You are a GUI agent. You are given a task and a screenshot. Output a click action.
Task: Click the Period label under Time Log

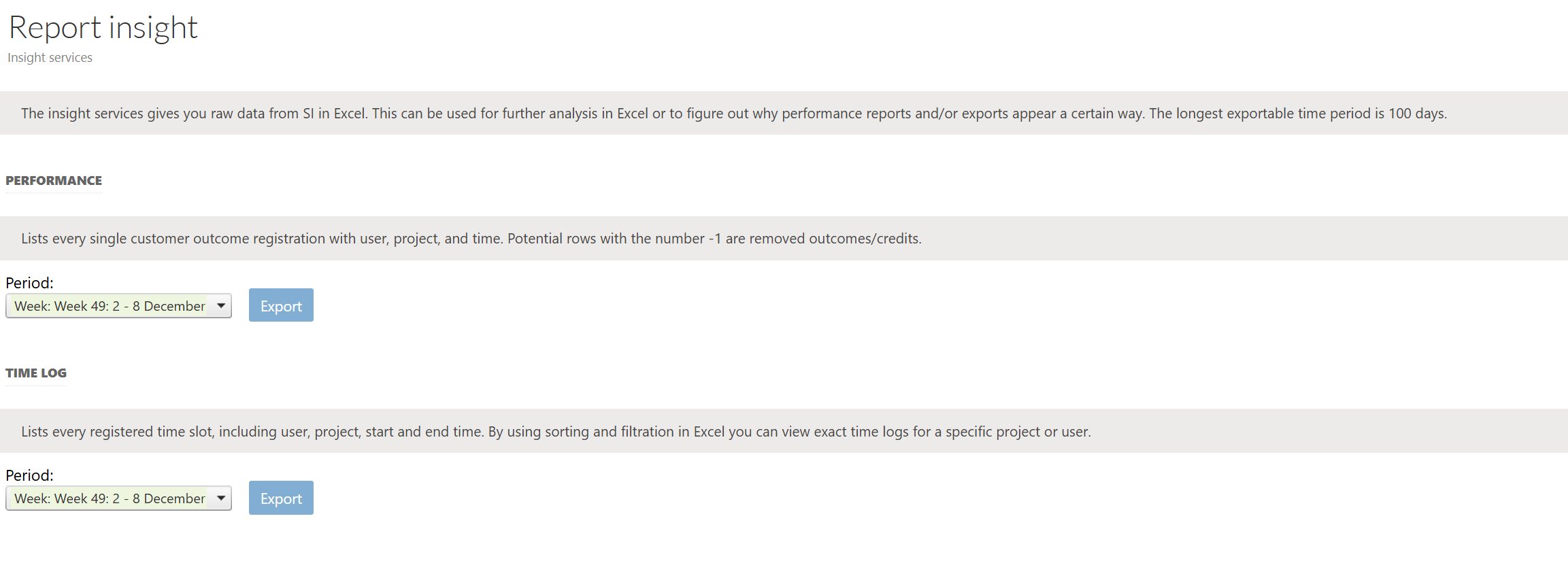point(29,475)
